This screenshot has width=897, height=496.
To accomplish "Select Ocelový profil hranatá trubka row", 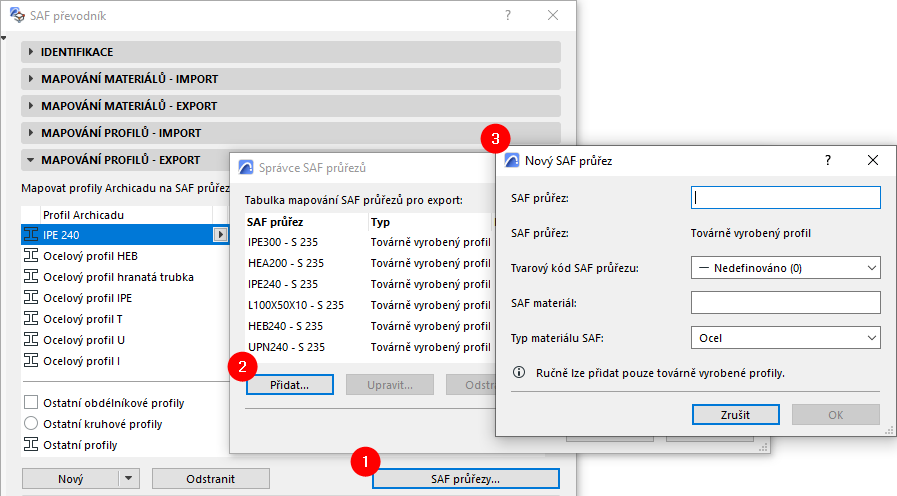I will point(125,277).
